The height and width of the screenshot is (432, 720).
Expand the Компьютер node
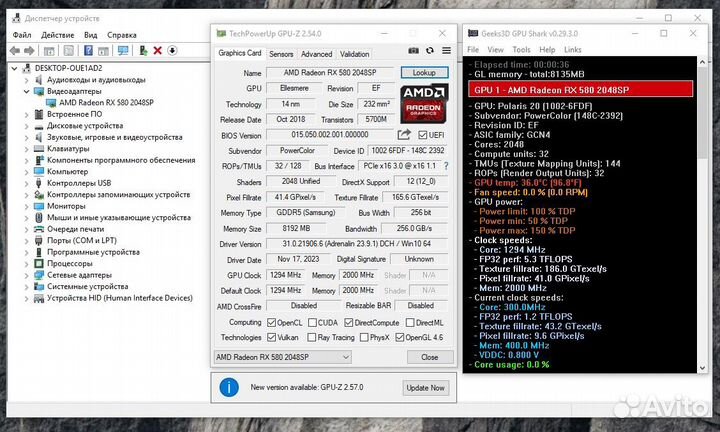(26, 172)
